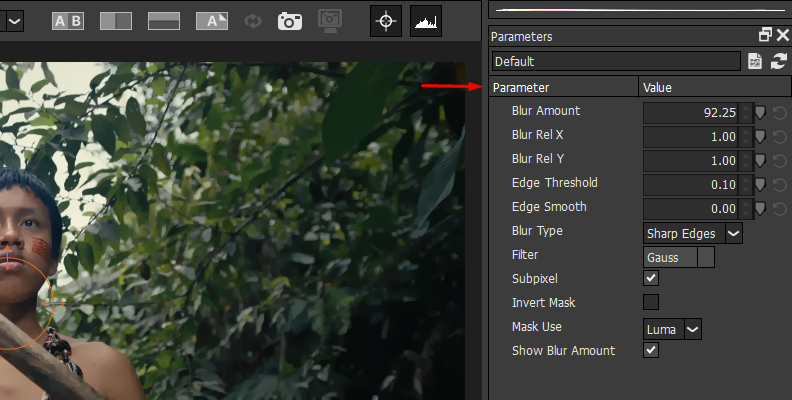The height and width of the screenshot is (400, 792).
Task: Click the Blur Rel Y stepper arrows
Action: pyautogui.click(x=746, y=161)
